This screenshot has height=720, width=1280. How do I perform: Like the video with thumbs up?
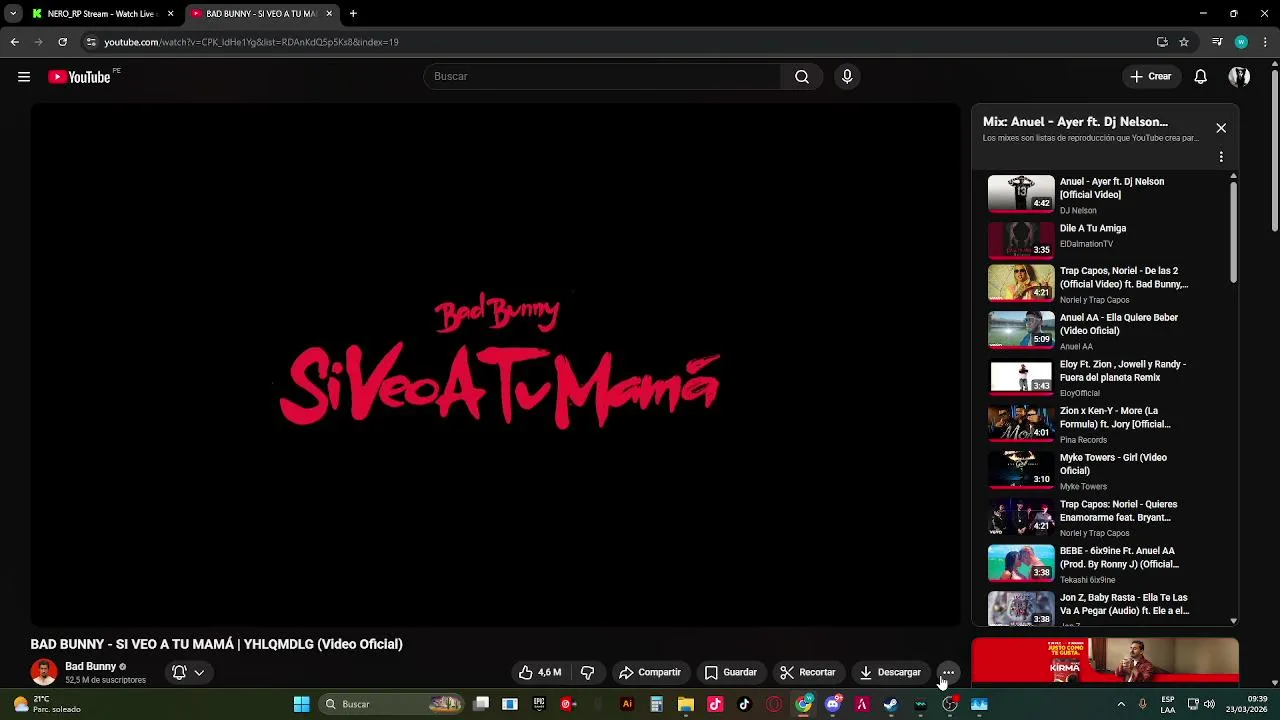point(539,672)
